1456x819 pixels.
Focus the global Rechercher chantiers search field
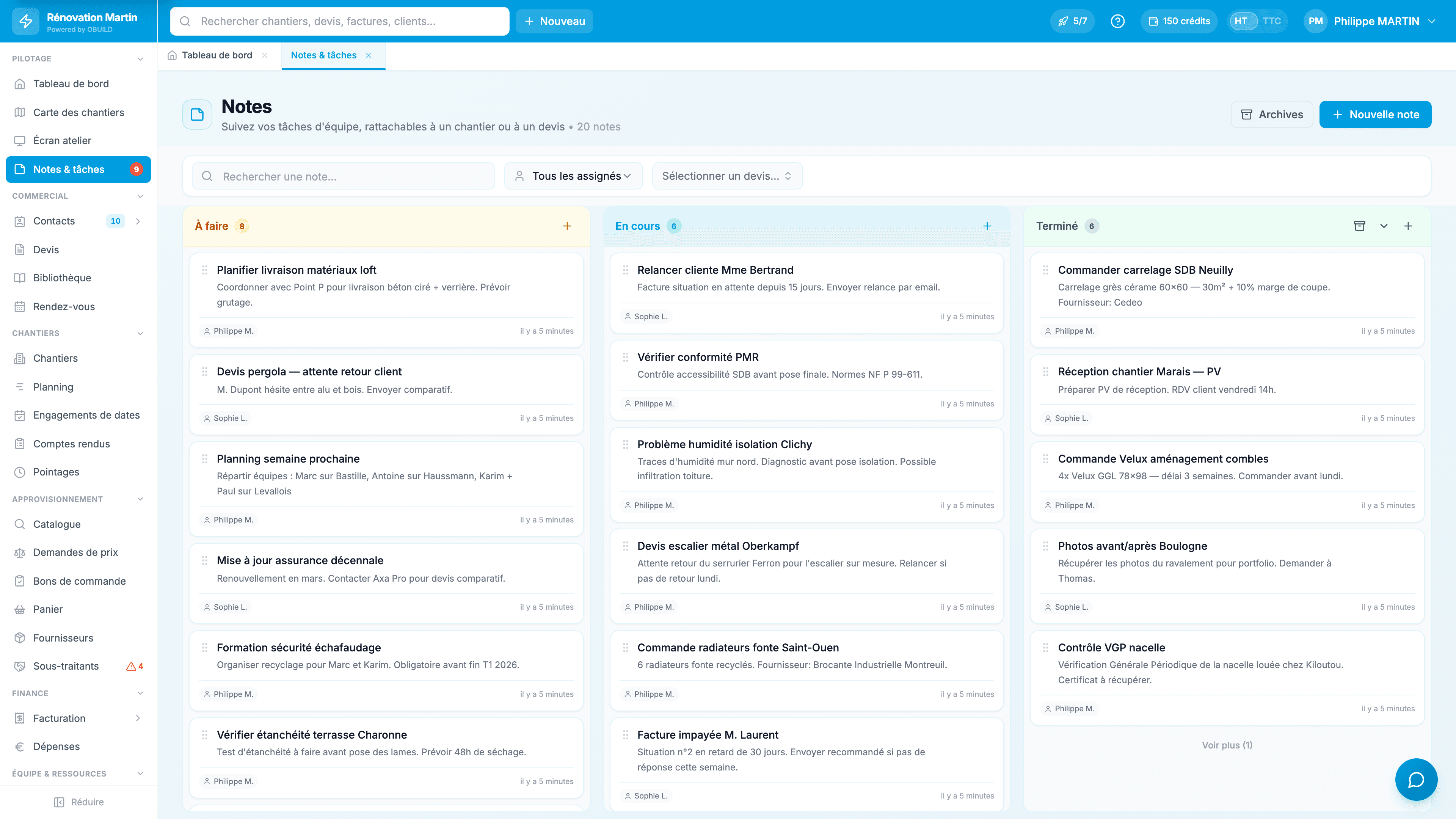pos(340,21)
